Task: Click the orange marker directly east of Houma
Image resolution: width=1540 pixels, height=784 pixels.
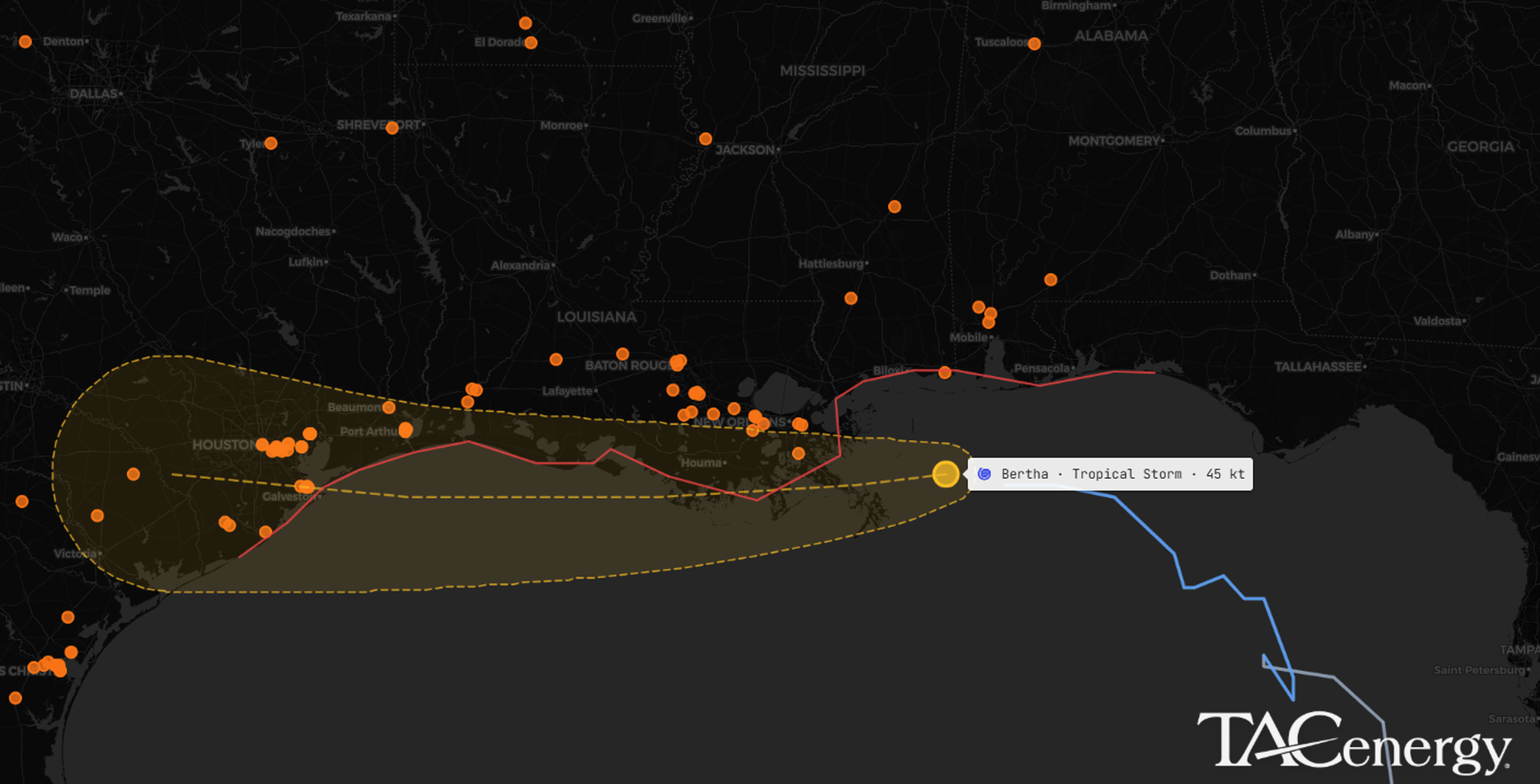Action: coord(798,453)
